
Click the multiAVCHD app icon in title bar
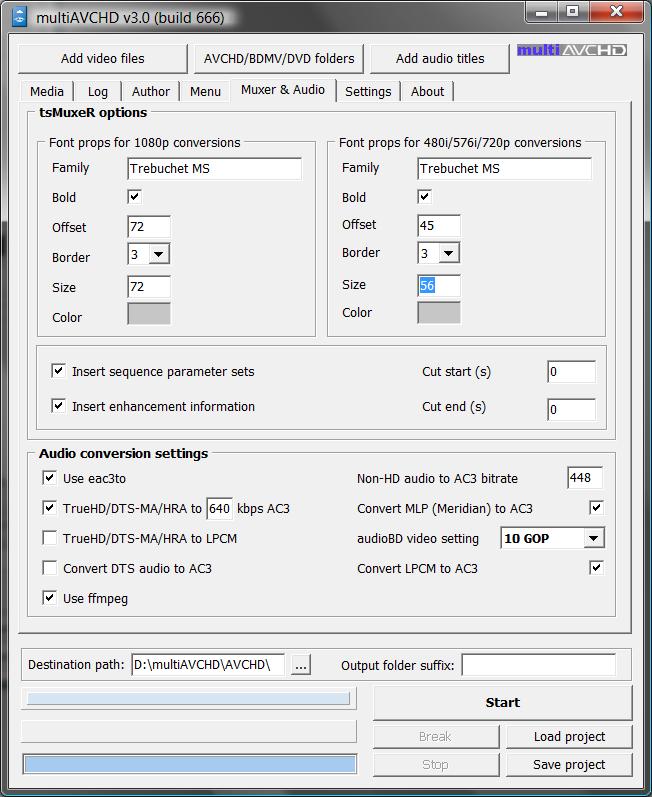19,16
